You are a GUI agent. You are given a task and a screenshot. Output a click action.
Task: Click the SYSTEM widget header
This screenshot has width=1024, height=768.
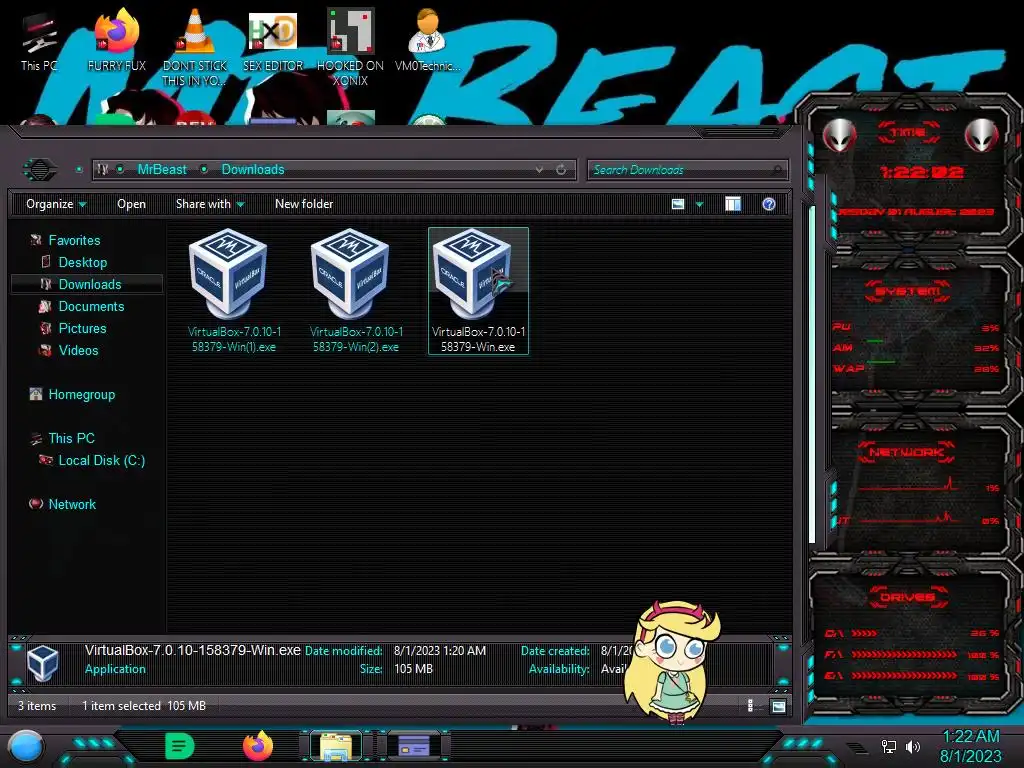(908, 291)
